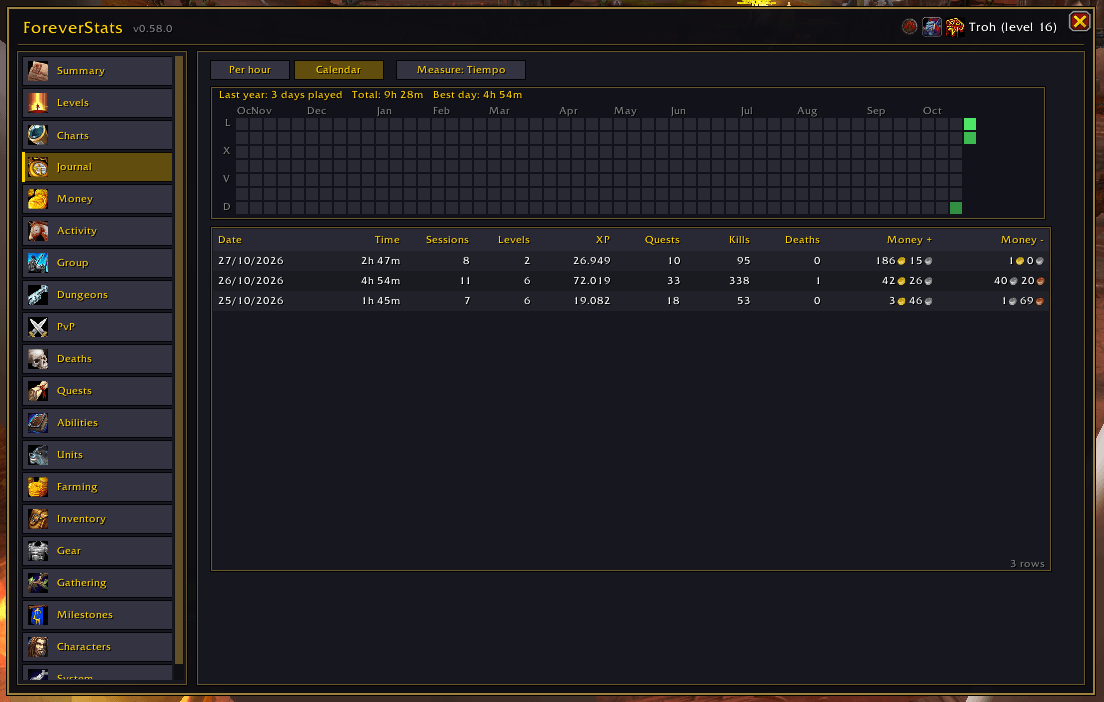The image size is (1104, 702).
Task: Open the Abilities book icon
Action: click(x=38, y=423)
